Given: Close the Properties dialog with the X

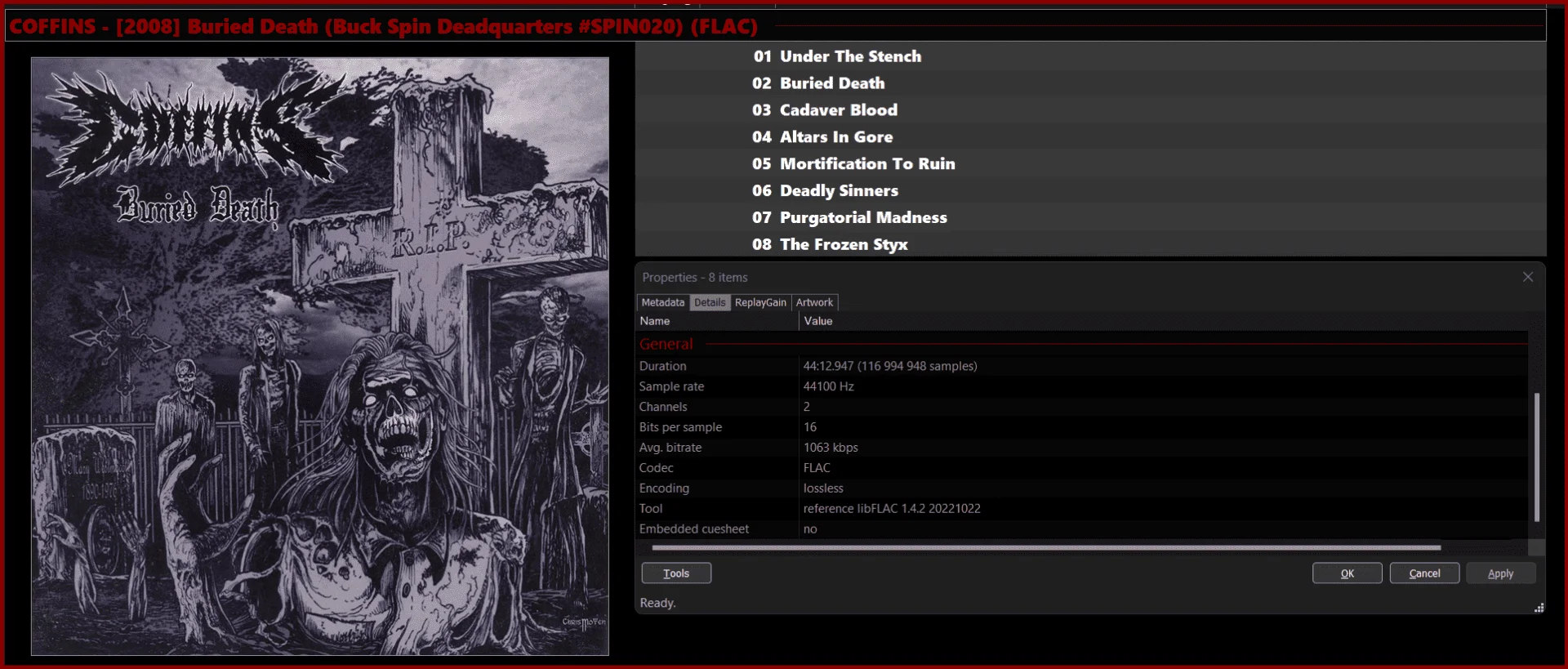Looking at the screenshot, I should pos(1527,277).
